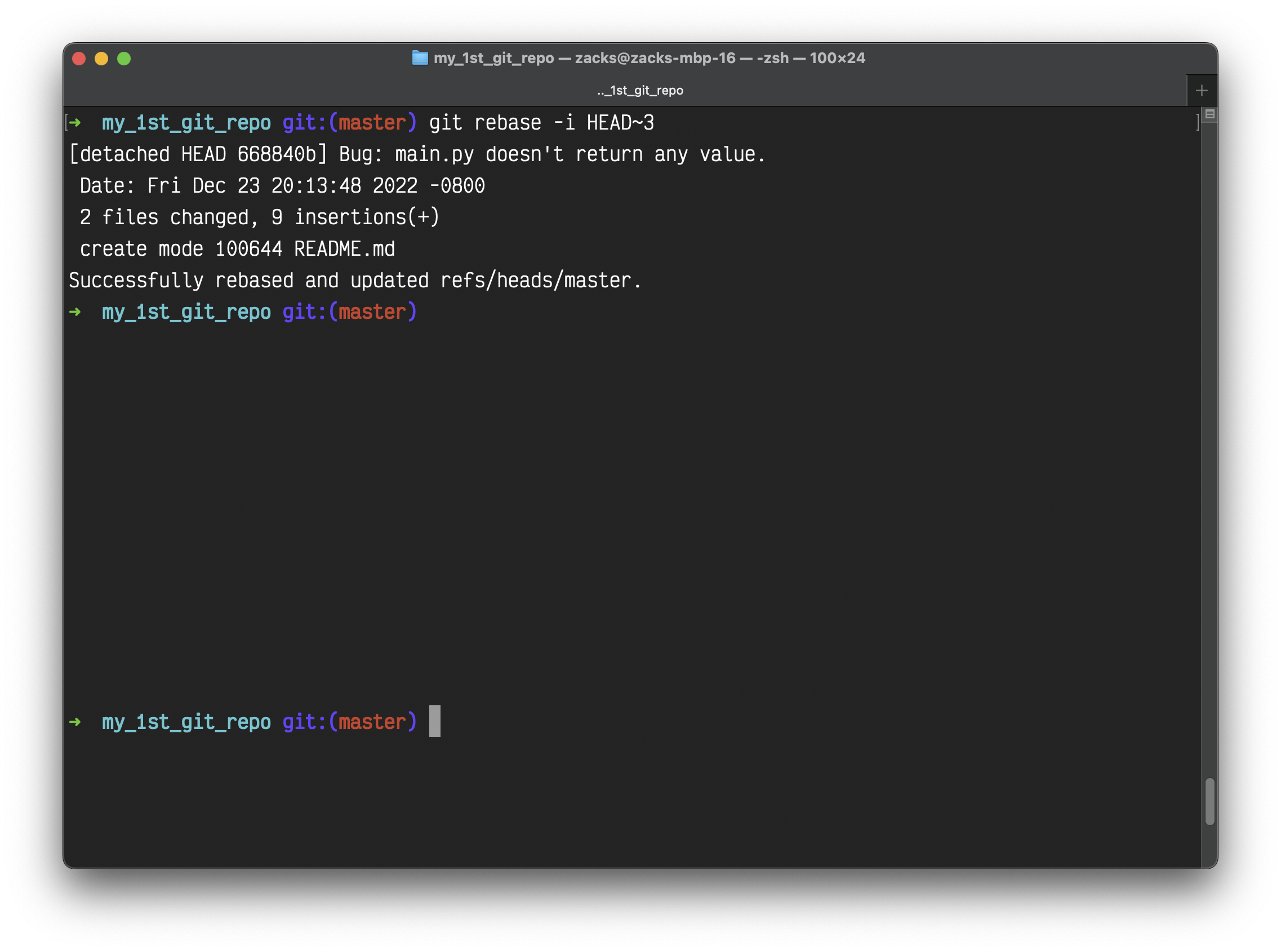
Task: Close the terminal window with red button
Action: click(x=79, y=59)
